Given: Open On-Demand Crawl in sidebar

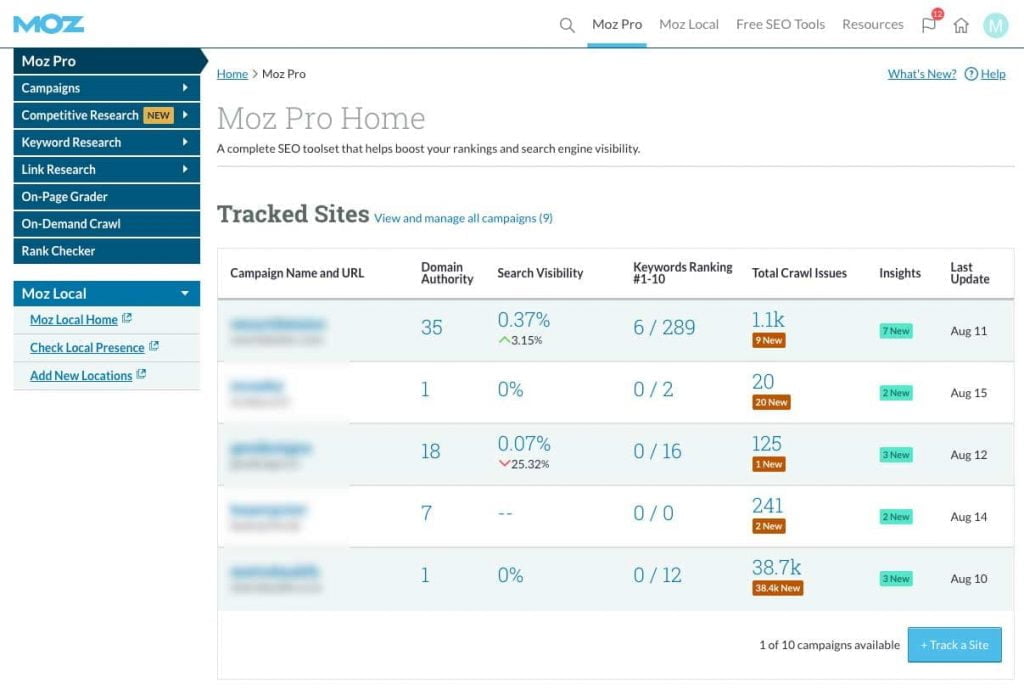Looking at the screenshot, I should click(x=106, y=223).
